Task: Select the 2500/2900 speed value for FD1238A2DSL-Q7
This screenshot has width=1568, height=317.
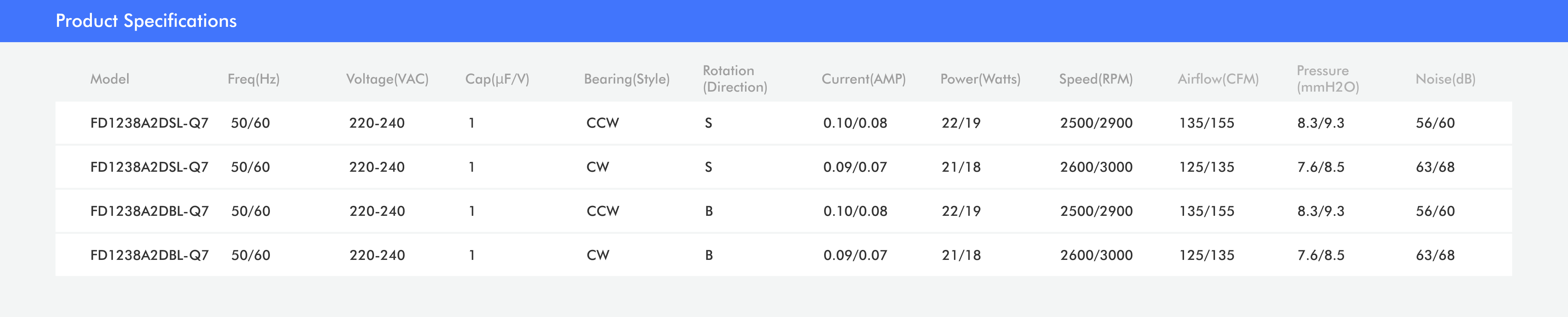Action: click(x=1096, y=123)
